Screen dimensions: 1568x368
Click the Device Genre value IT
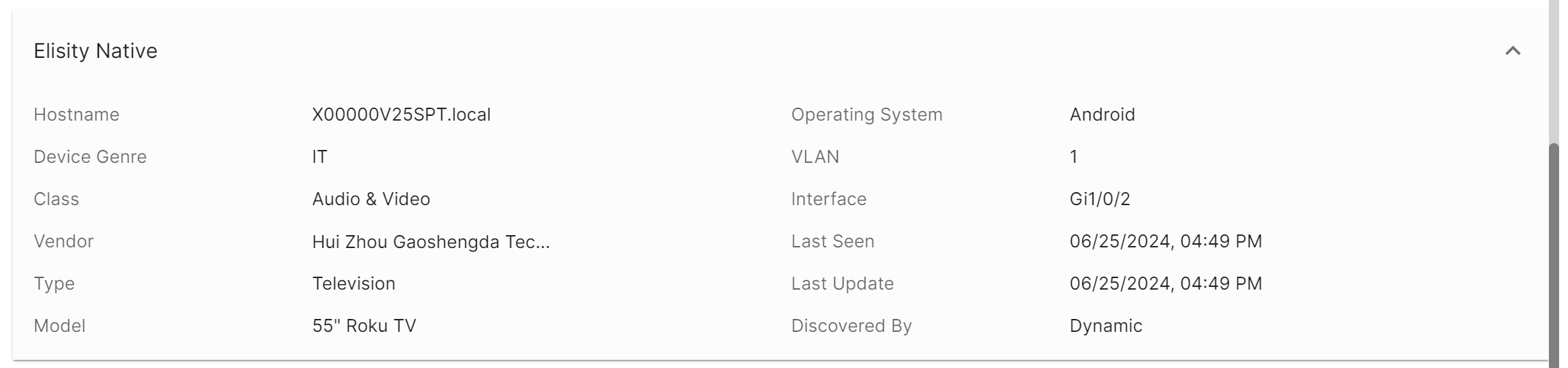[x=319, y=157]
